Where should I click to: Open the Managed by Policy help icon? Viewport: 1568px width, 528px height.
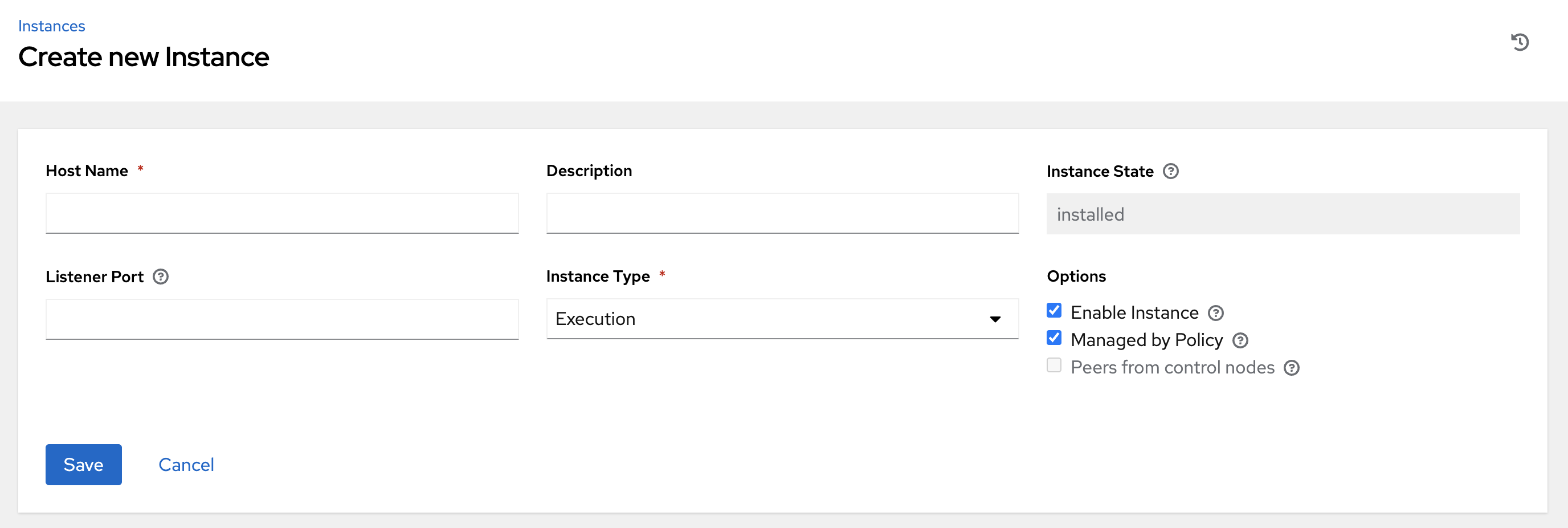[1240, 340]
